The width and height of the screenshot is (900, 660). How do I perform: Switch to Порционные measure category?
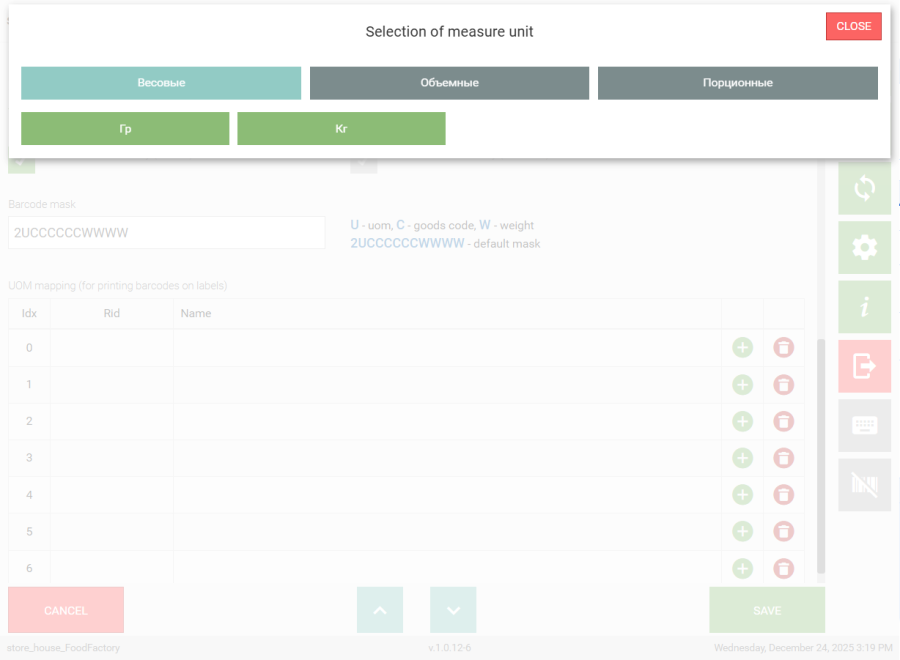click(x=737, y=83)
